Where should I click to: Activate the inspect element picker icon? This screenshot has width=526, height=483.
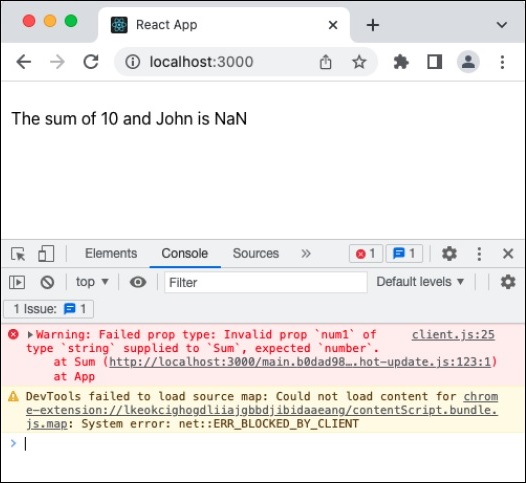pos(18,254)
